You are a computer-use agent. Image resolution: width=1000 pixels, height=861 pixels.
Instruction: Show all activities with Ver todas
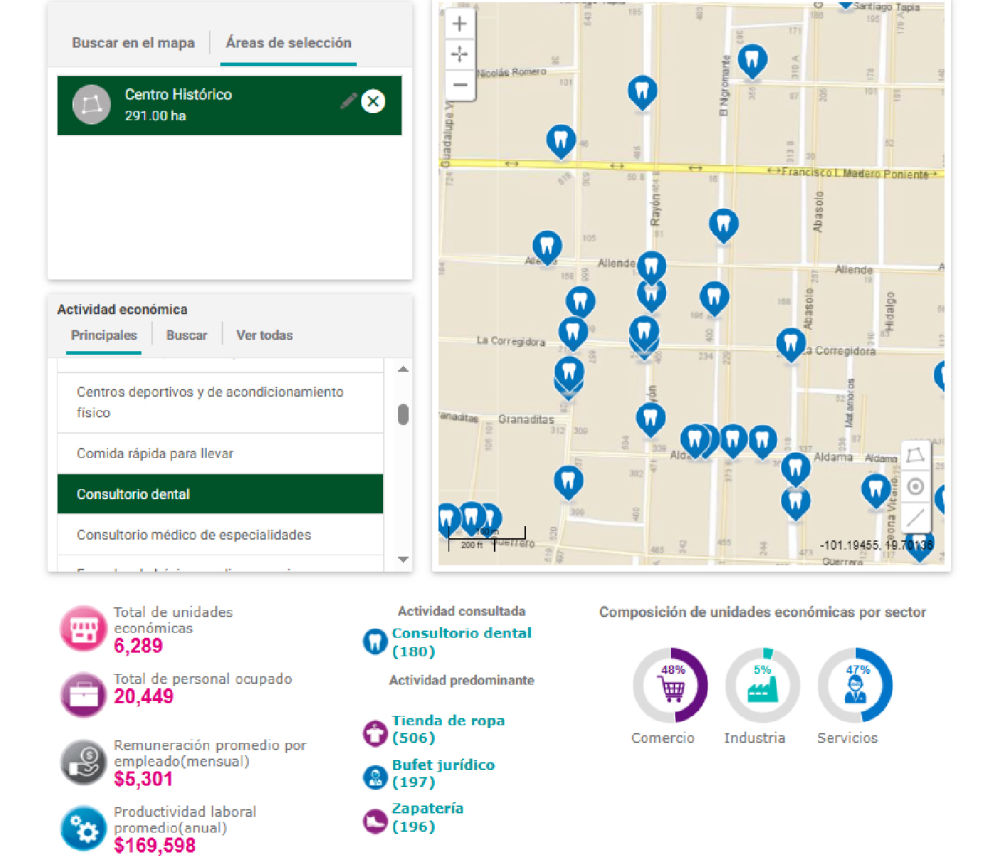pyautogui.click(x=264, y=336)
